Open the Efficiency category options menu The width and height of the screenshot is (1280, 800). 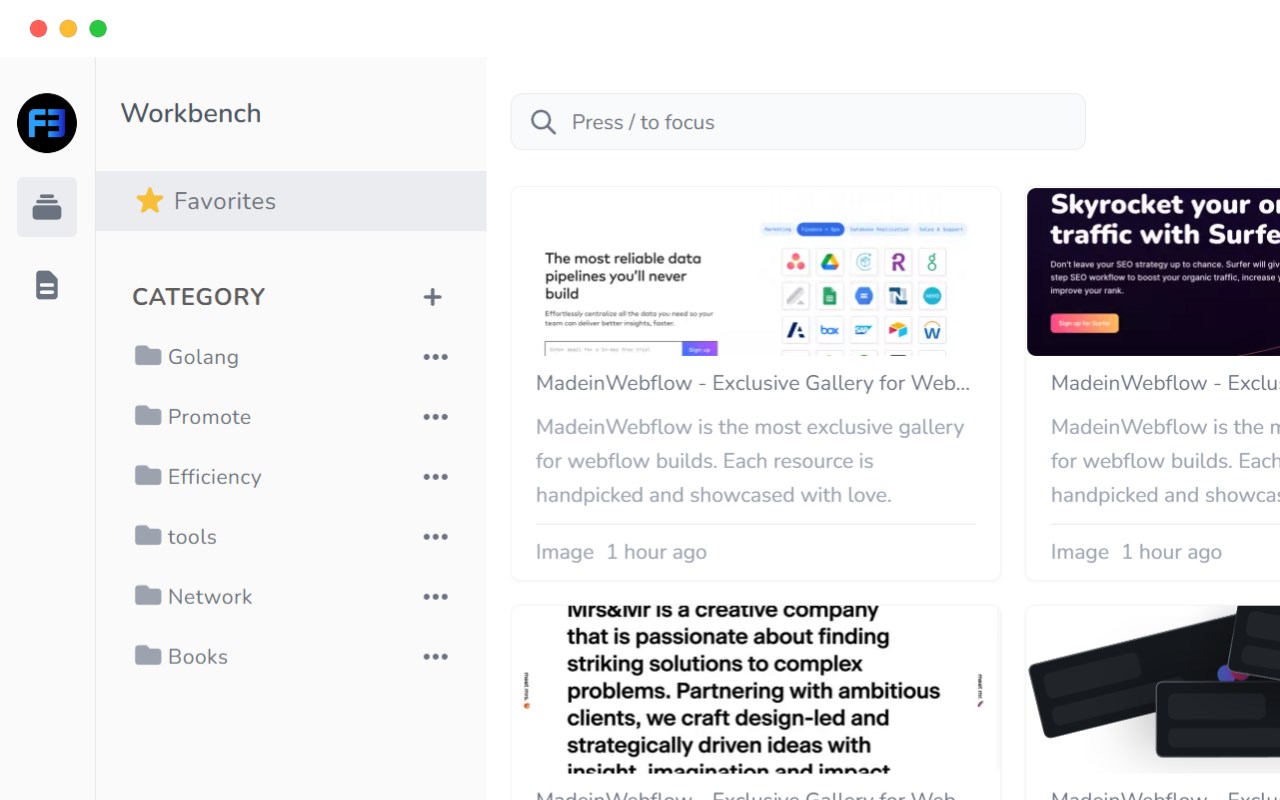[435, 477]
